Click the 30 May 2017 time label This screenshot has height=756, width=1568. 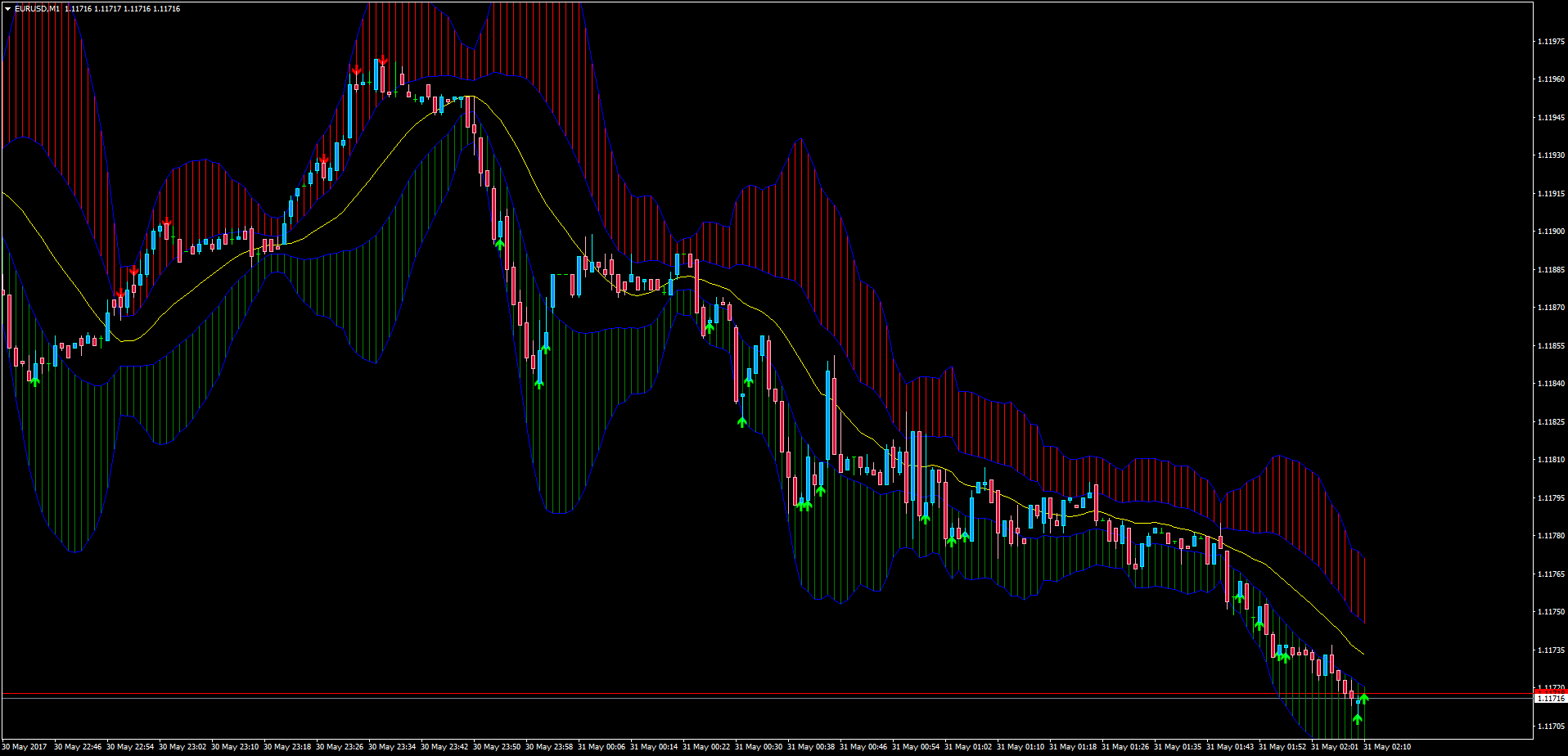coord(25,746)
